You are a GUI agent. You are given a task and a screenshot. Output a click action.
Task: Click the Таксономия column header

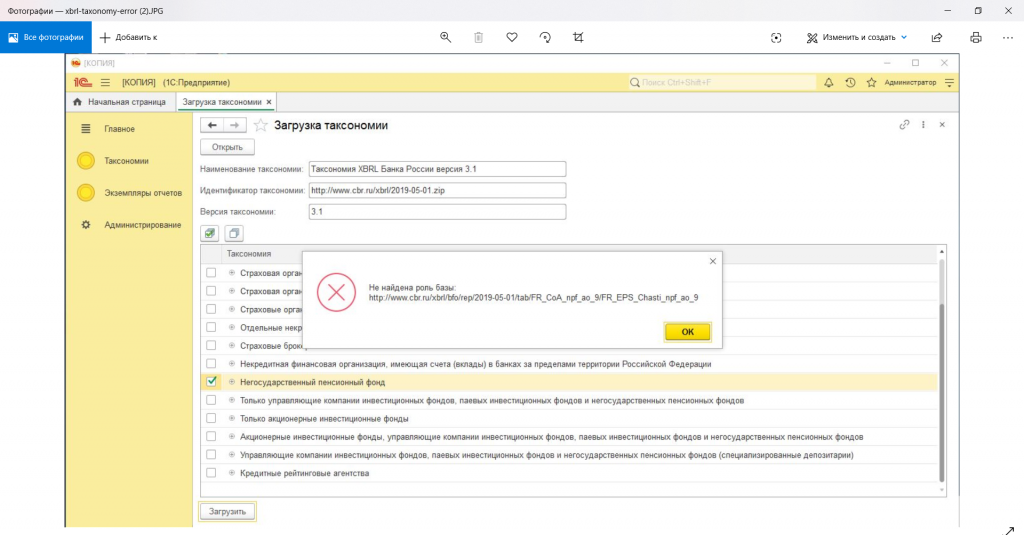point(249,253)
